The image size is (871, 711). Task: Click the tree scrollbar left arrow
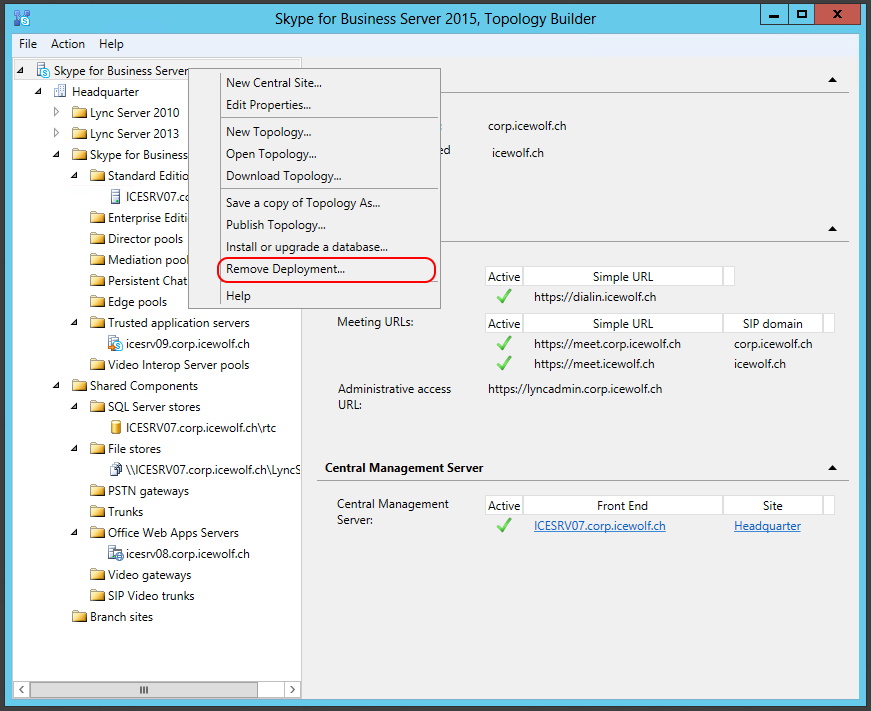click(x=22, y=690)
